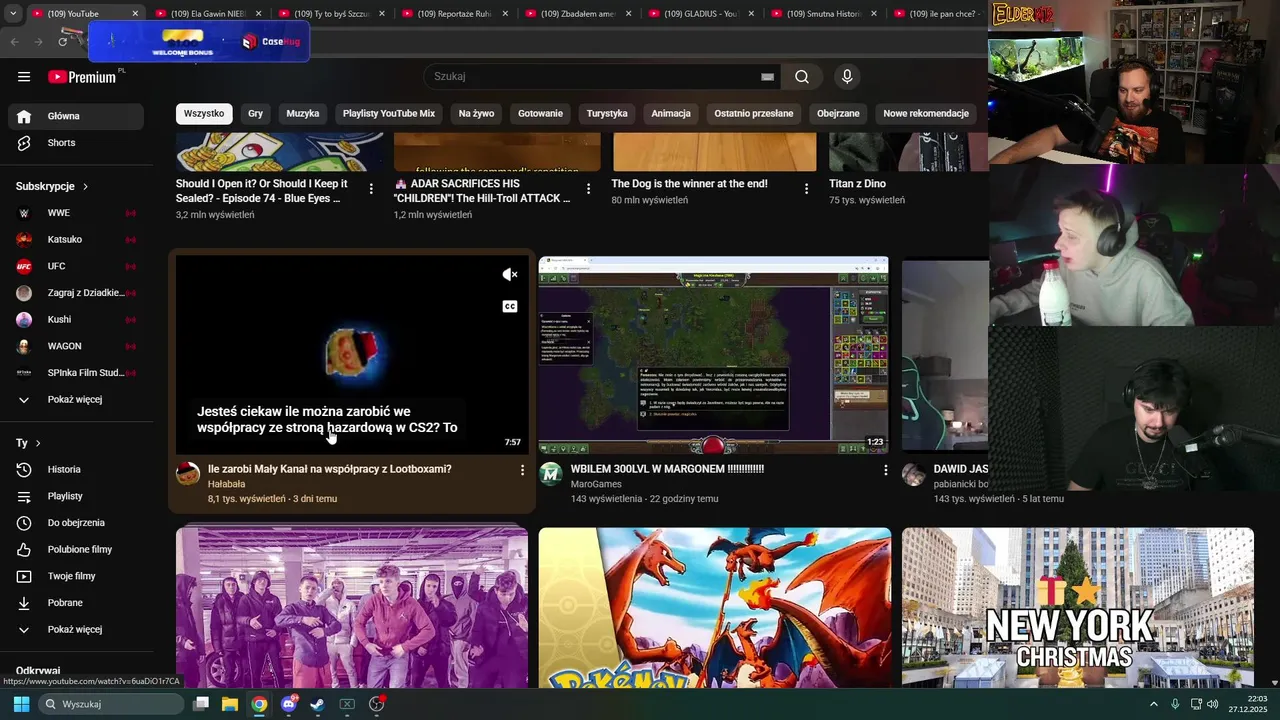The height and width of the screenshot is (720, 1280).
Task: Open Pobrane downloads in the sidebar
Action: (76, 603)
